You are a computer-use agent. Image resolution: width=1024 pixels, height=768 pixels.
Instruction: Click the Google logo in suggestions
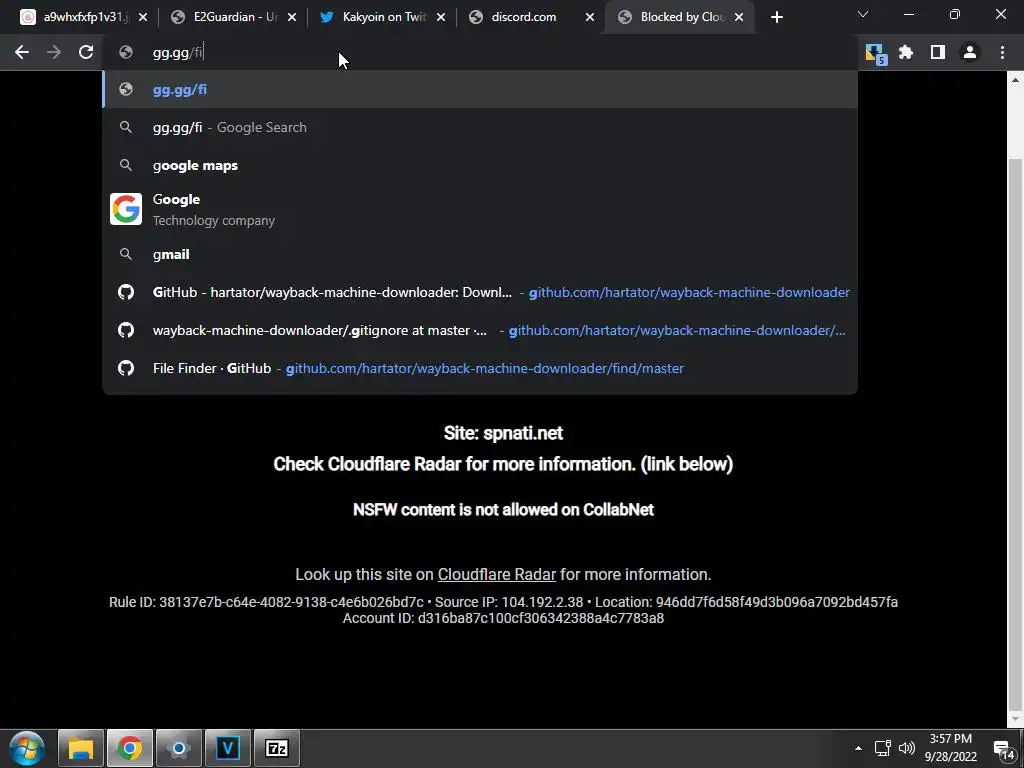pyautogui.click(x=126, y=209)
